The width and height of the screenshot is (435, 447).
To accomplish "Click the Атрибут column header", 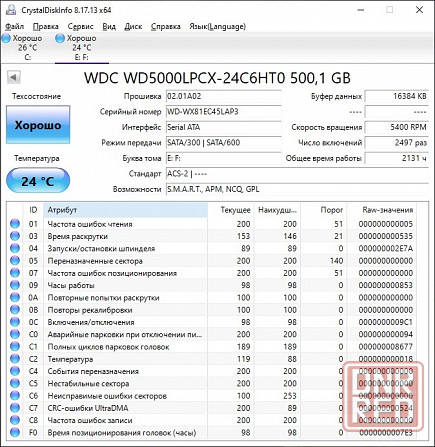I will coord(125,210).
